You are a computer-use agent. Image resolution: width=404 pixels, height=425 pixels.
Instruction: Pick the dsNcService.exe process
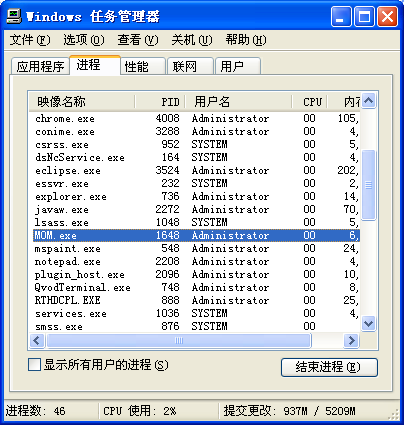(x=197, y=157)
